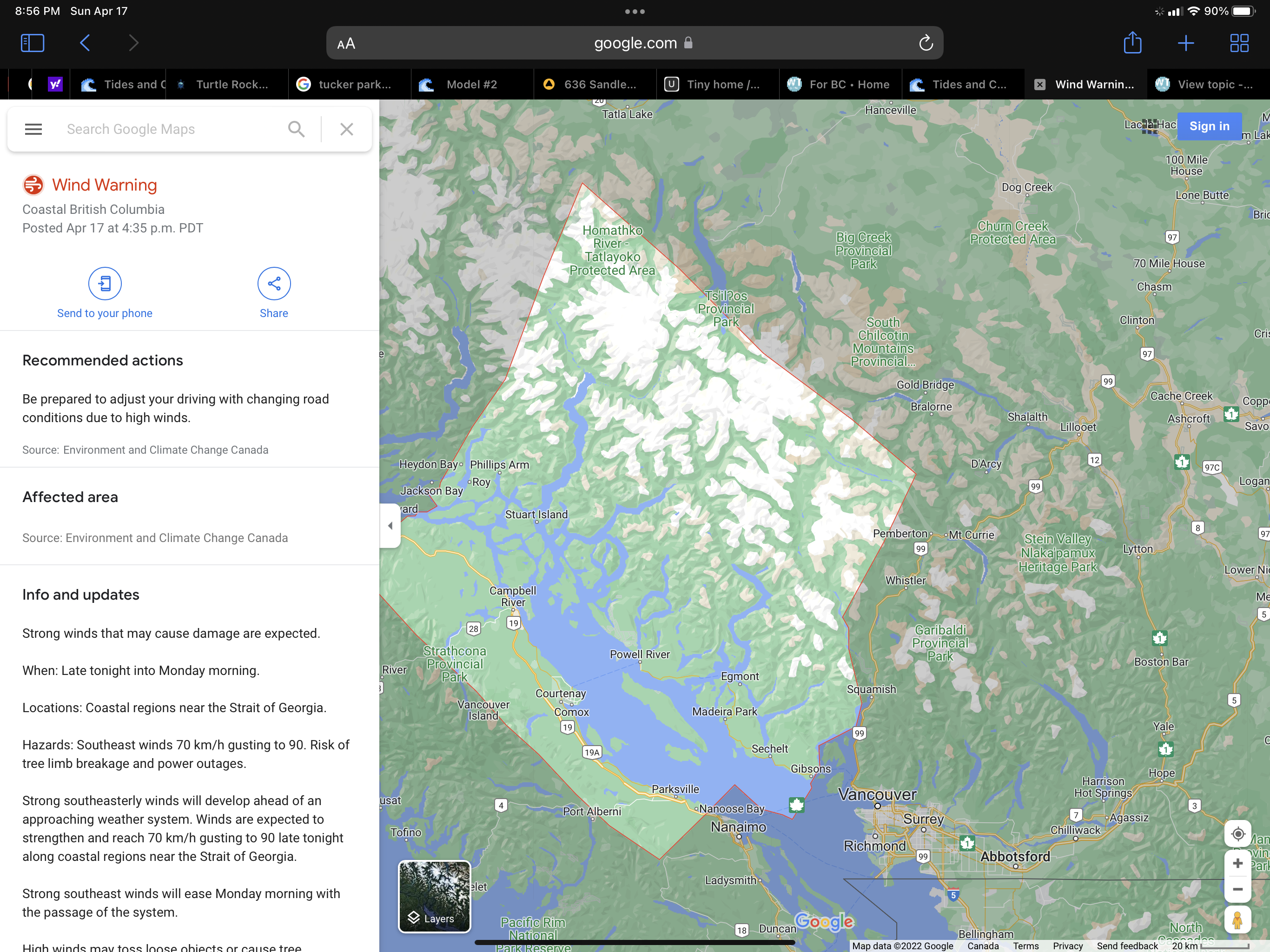Switch to the View topic tab
The height and width of the screenshot is (952, 1270).
click(x=1208, y=85)
